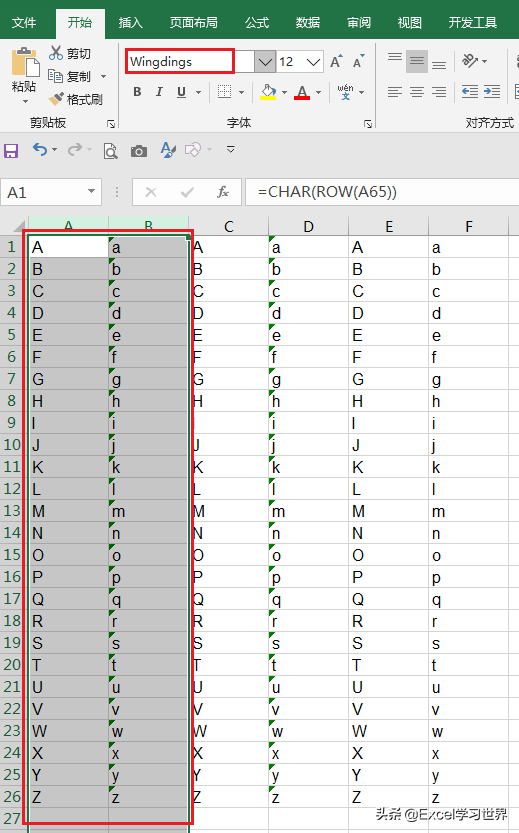The image size is (519, 833).
Task: Select row 13 header
Action: point(12,511)
